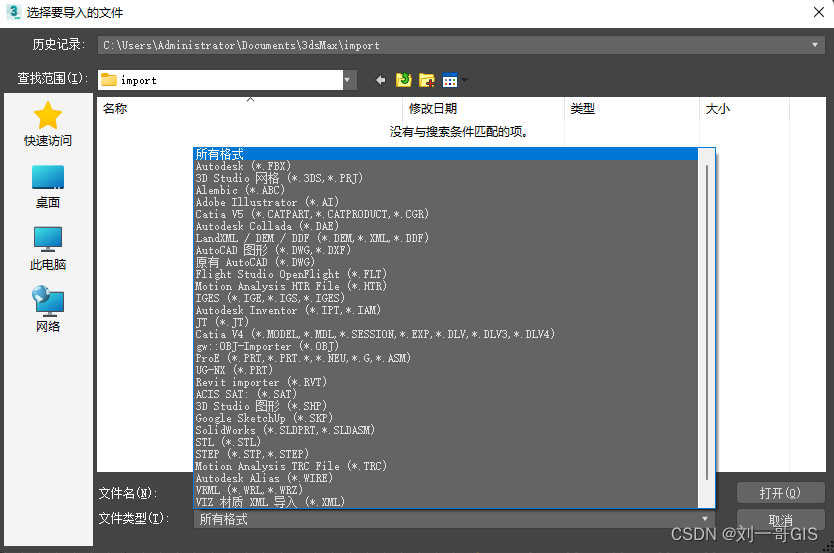The image size is (834, 553).
Task: Choose 3D Studio 图形 (*.SHP) format
Action: point(446,406)
